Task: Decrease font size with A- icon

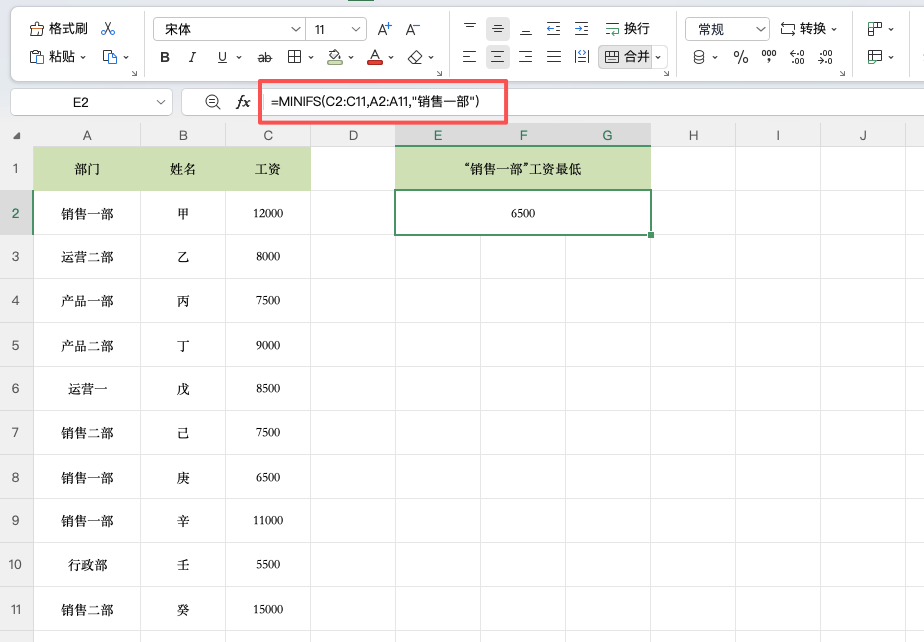Action: [413, 29]
